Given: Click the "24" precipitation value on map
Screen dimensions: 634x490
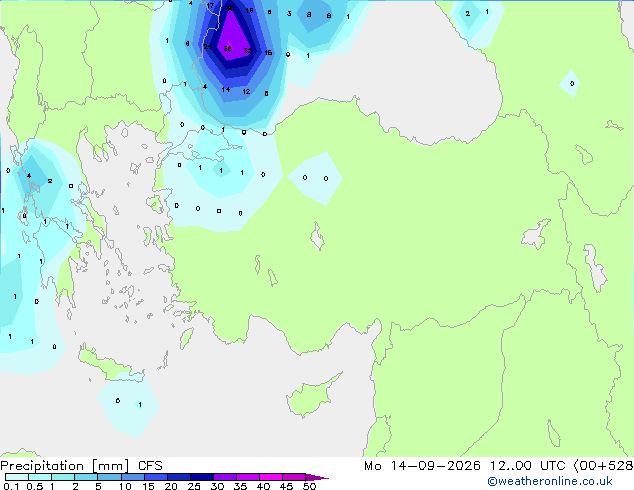Looking at the screenshot, I should [207, 46].
